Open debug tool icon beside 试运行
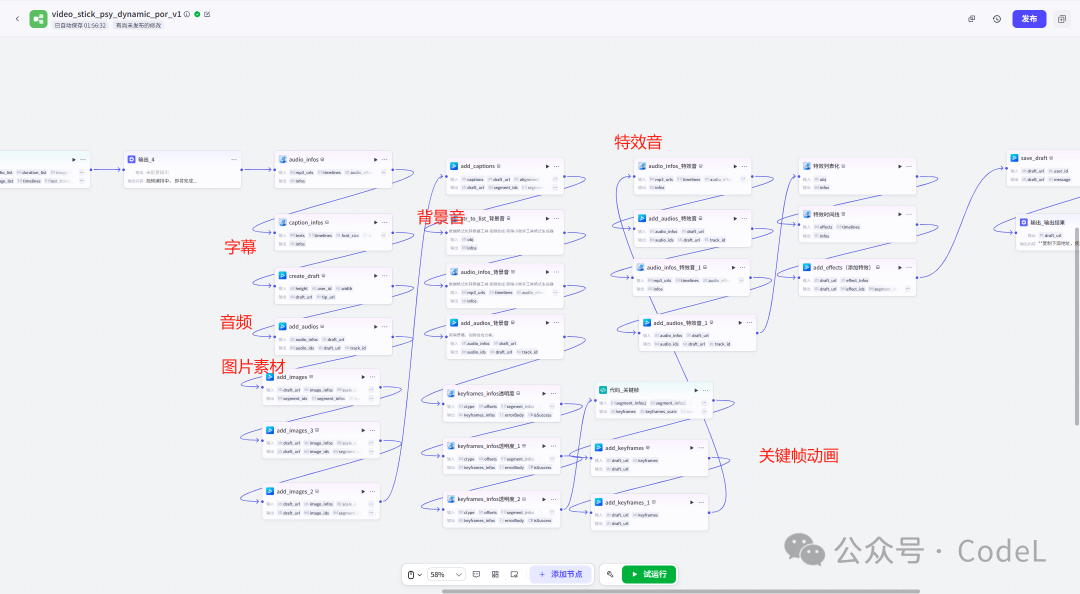This screenshot has height=594, width=1080. click(x=610, y=575)
